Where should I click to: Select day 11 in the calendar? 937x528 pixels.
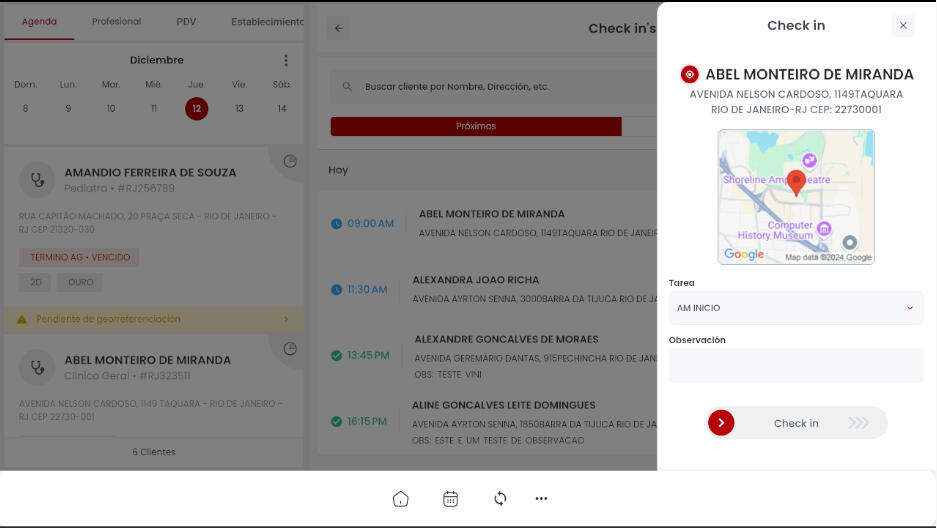point(154,109)
